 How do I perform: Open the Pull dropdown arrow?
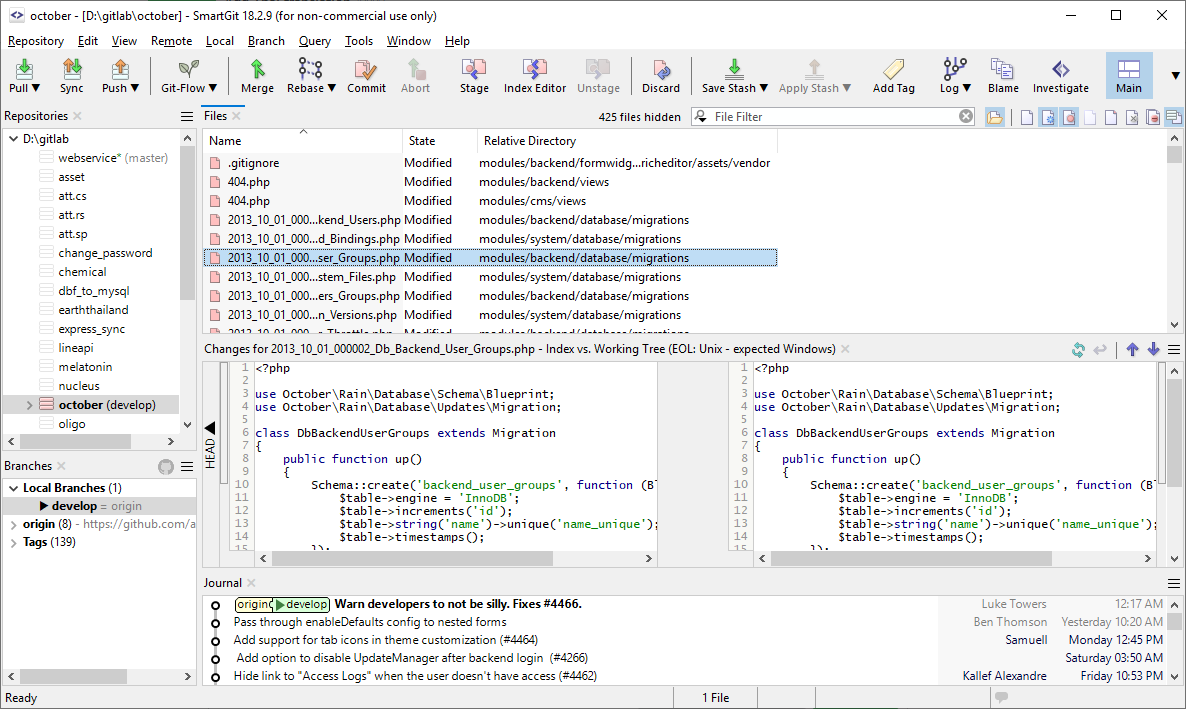pyautogui.click(x=36, y=89)
